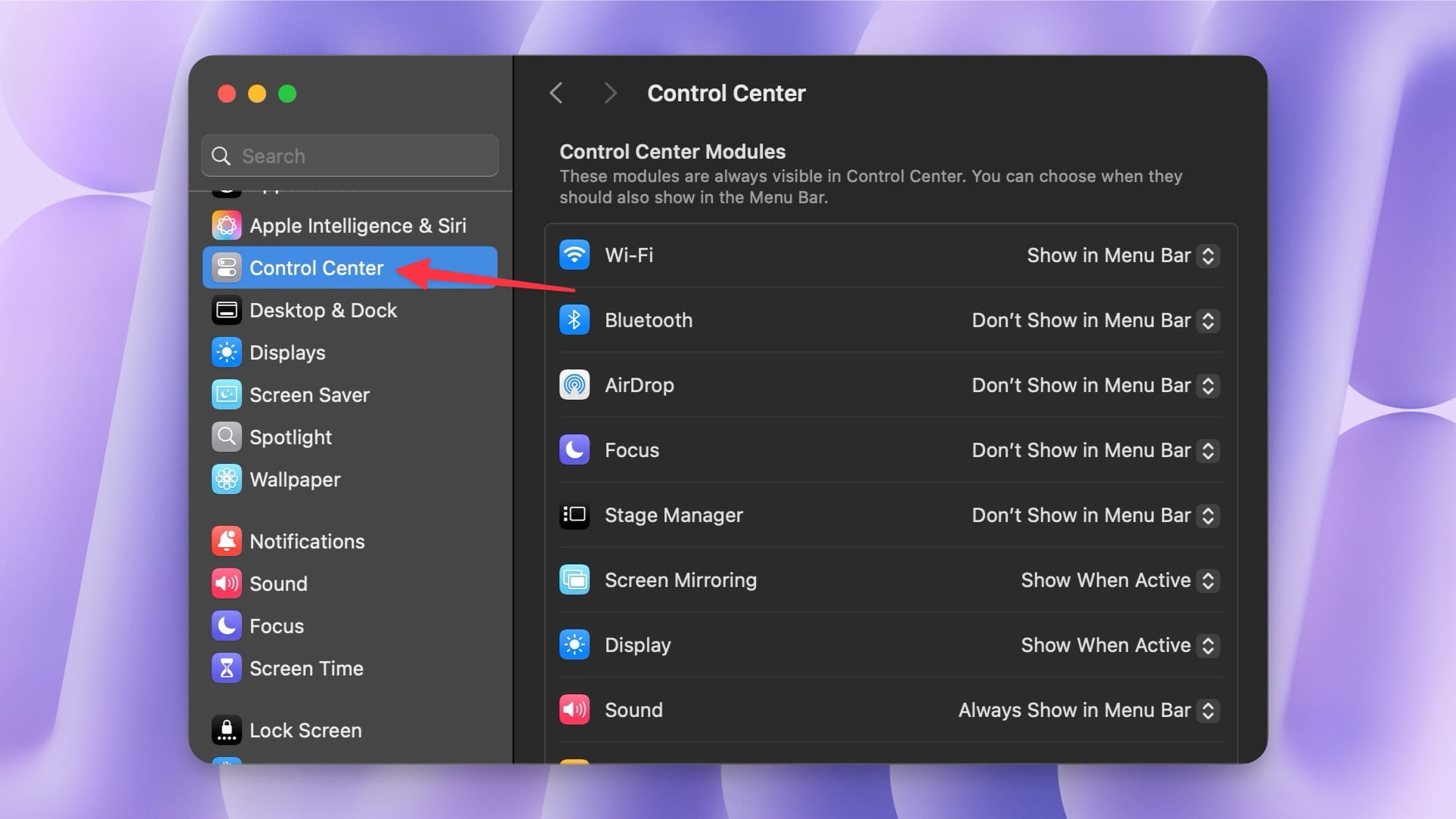Open the Screen Mirroring Show When Active dropdown
Viewport: 1456px width, 819px height.
tap(1207, 580)
